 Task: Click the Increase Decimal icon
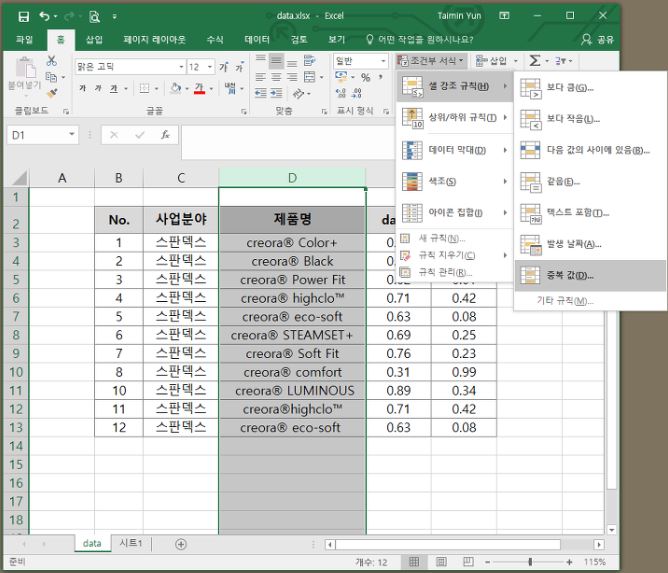[341, 93]
